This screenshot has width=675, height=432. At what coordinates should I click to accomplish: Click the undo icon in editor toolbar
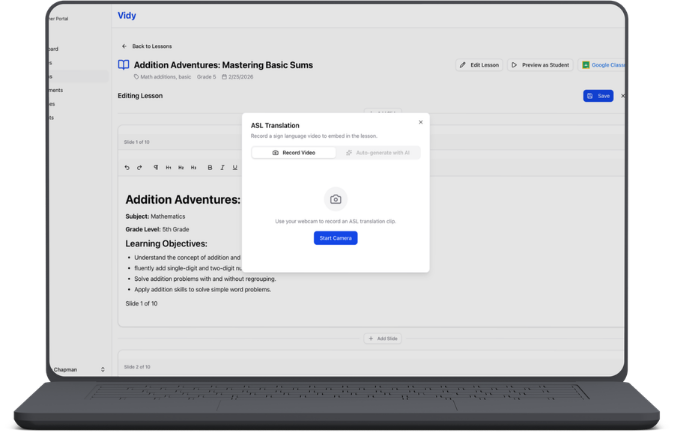click(x=127, y=168)
